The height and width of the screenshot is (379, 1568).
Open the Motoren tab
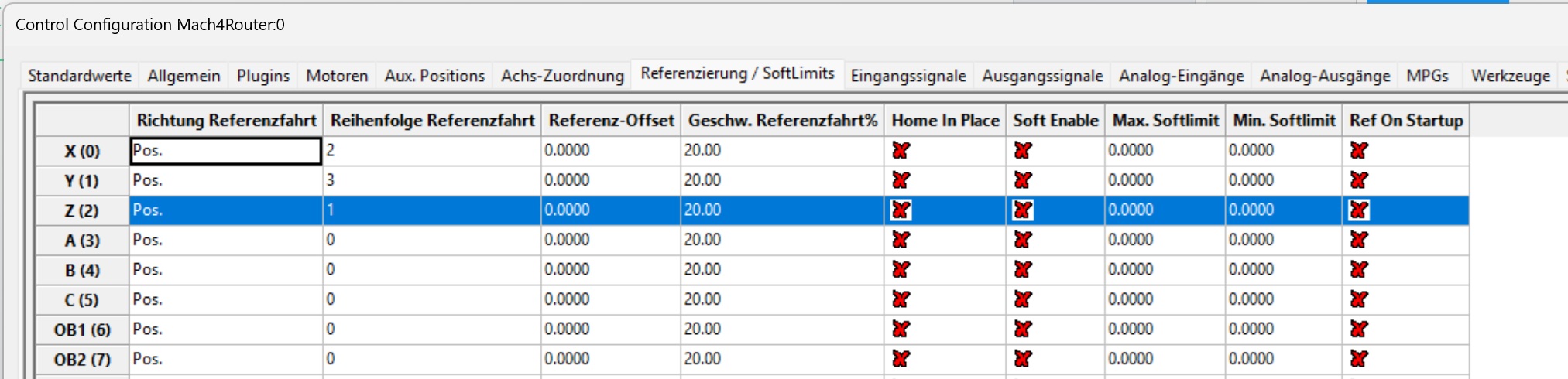point(337,76)
